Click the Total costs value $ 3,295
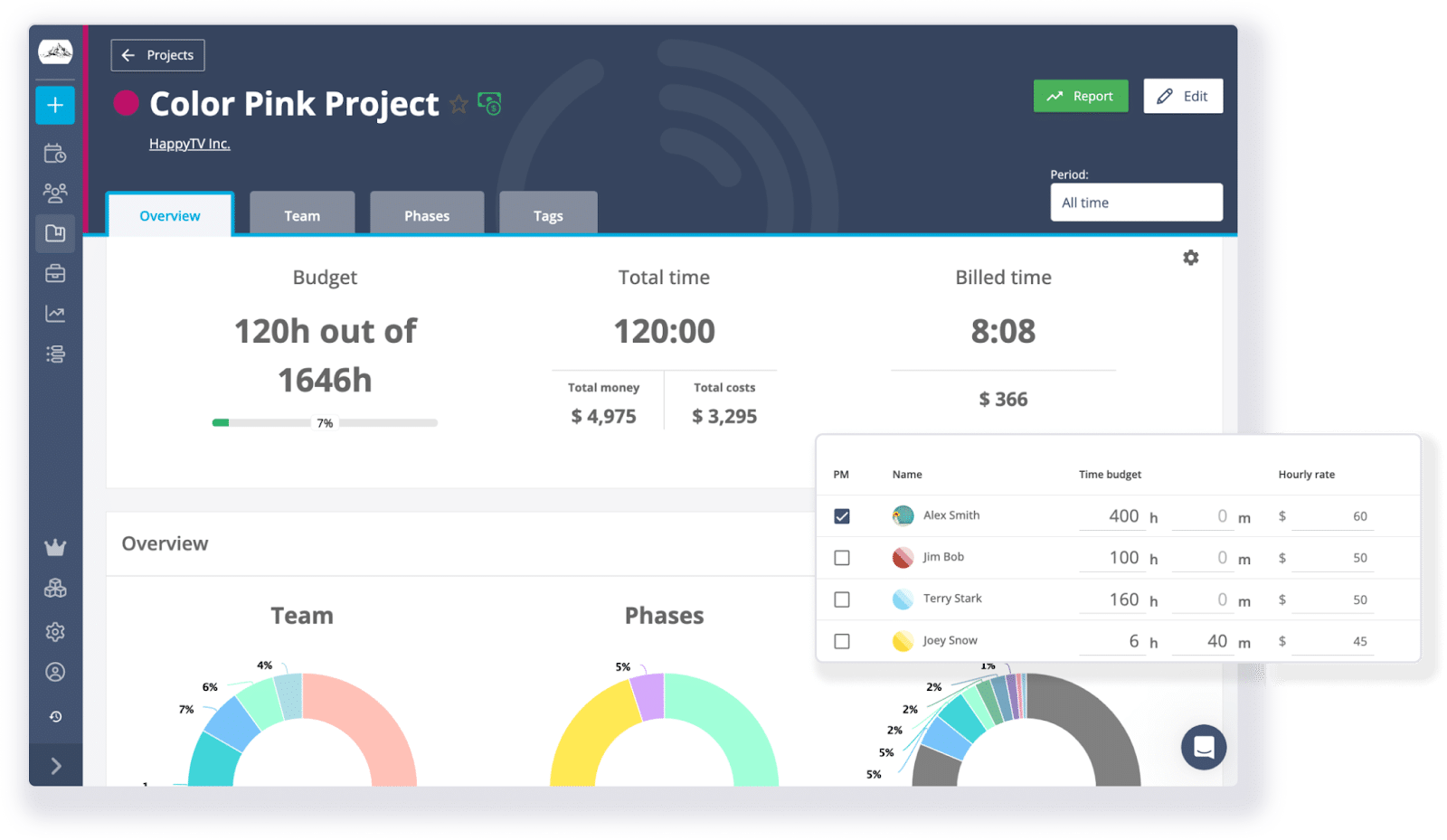The width and height of the screenshot is (1447, 840). [724, 416]
